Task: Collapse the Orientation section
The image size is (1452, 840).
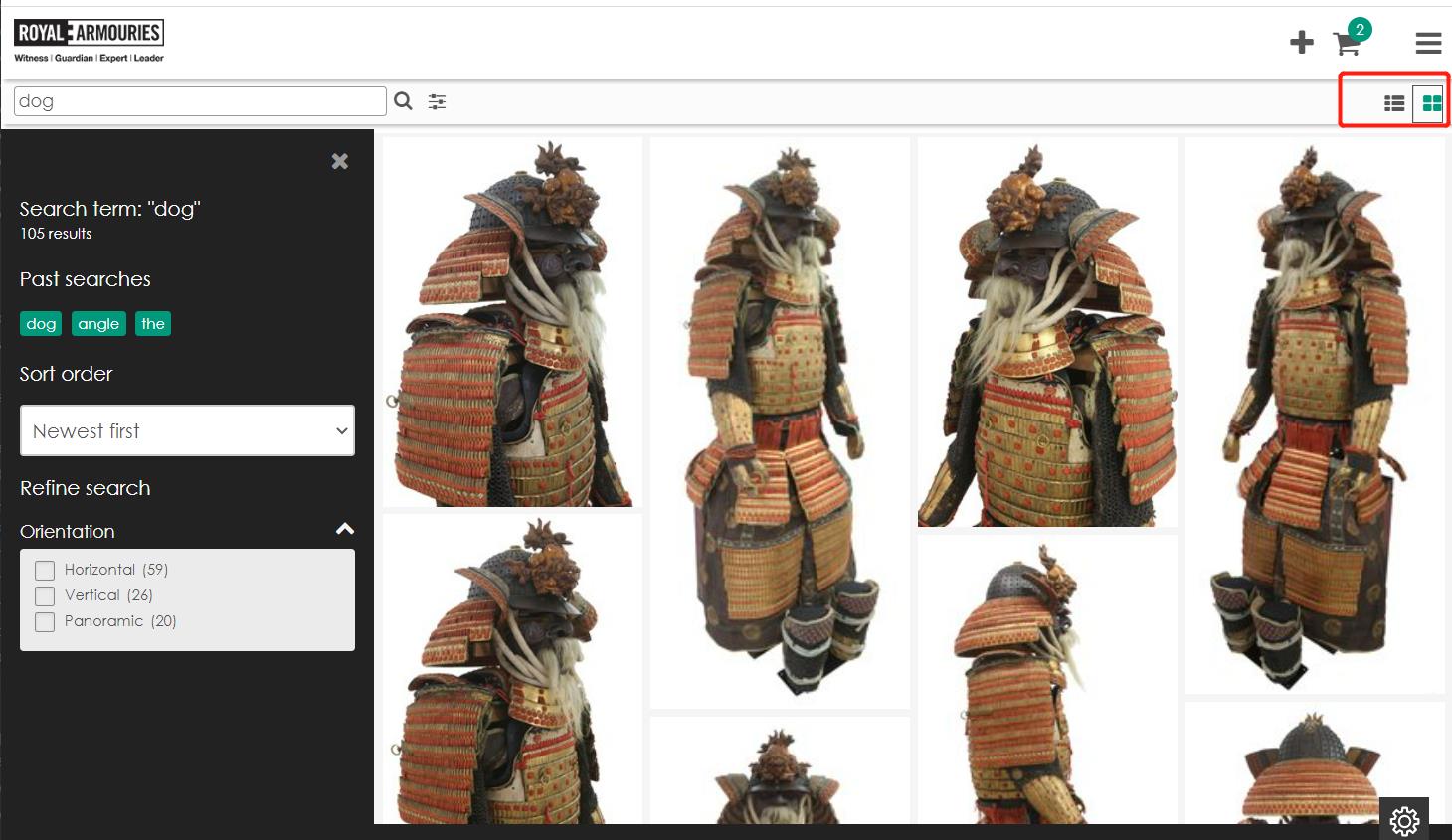Action: (x=345, y=529)
